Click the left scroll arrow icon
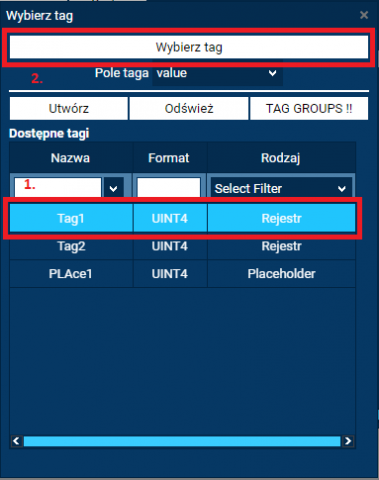The height and width of the screenshot is (480, 379). pyautogui.click(x=16, y=441)
